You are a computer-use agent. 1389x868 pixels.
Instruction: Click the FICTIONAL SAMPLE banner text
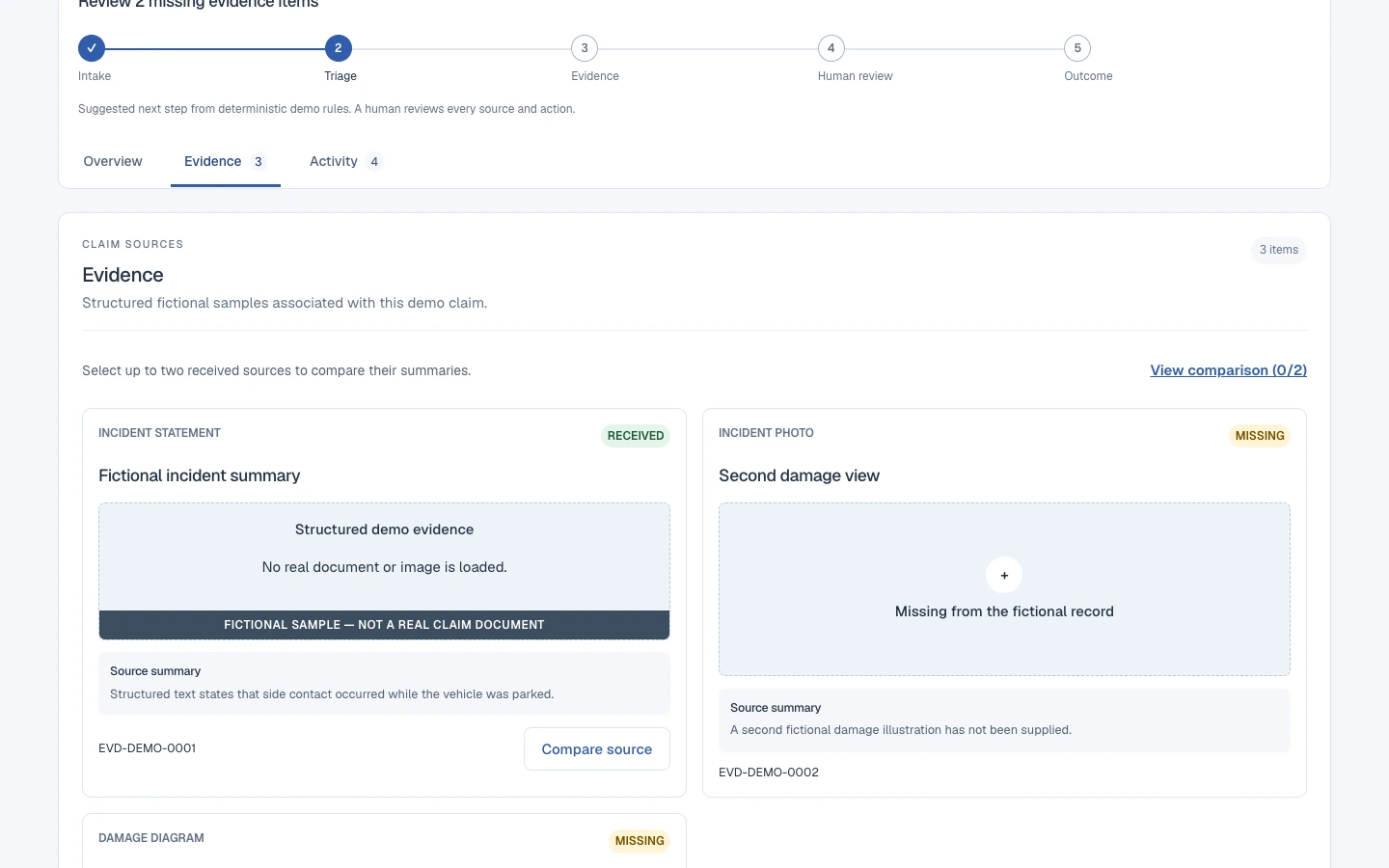[x=384, y=625]
